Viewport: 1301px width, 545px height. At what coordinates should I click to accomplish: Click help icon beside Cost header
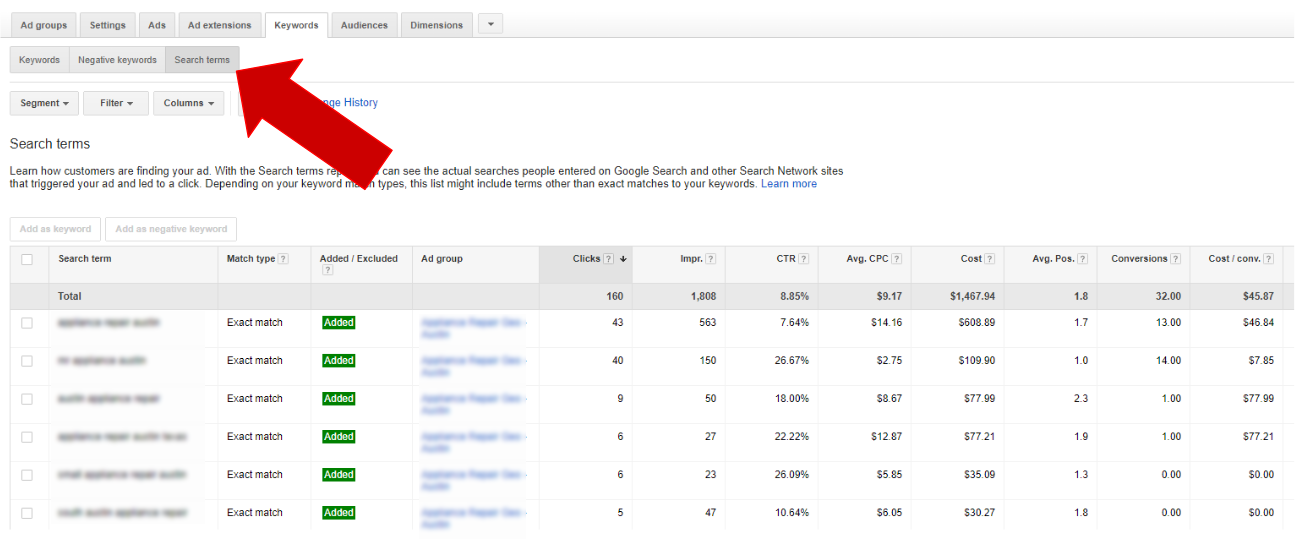click(x=990, y=259)
